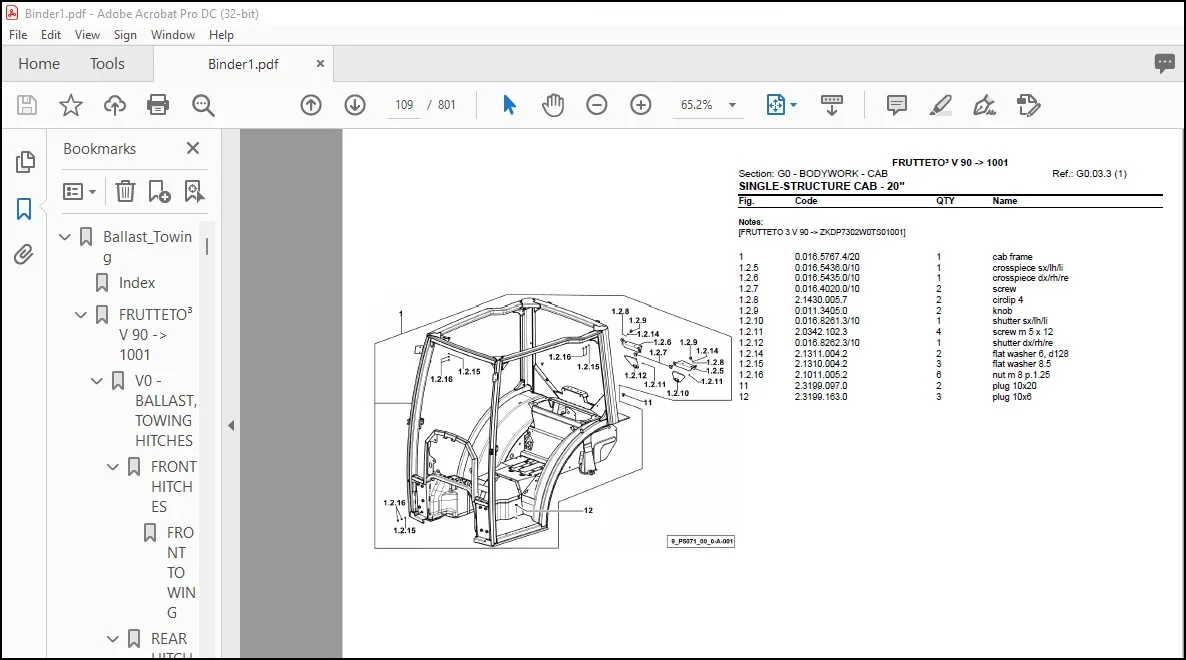Click the Ref.: G0.03.3 (1) text
The height and width of the screenshot is (660, 1186).
tap(1089, 174)
